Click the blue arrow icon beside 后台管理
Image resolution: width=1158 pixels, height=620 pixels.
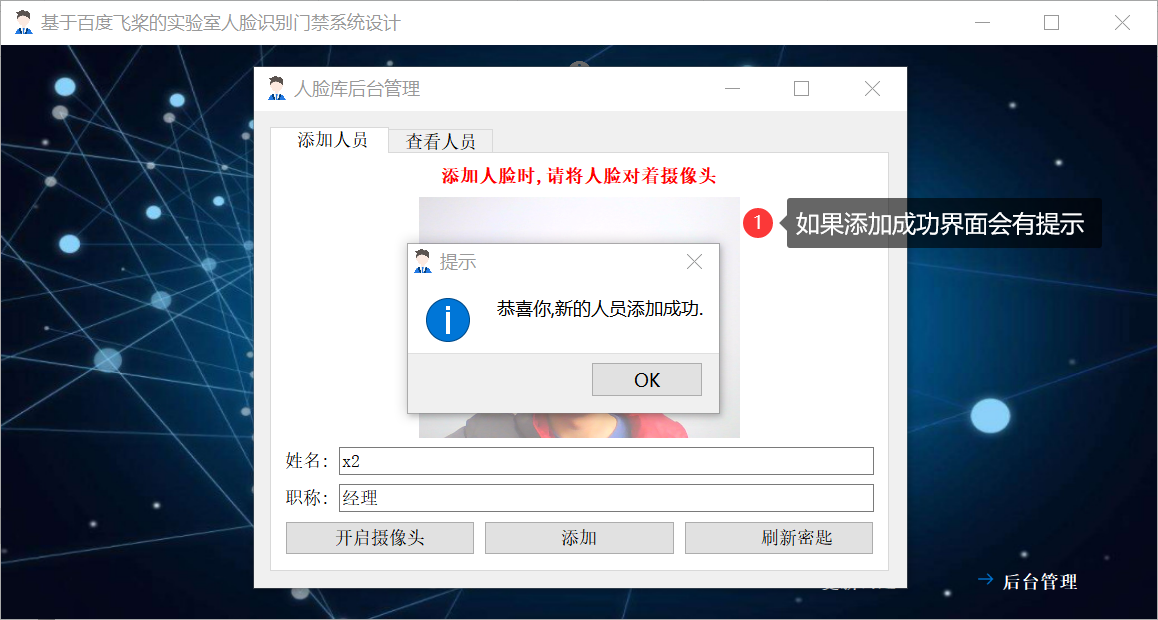point(985,579)
